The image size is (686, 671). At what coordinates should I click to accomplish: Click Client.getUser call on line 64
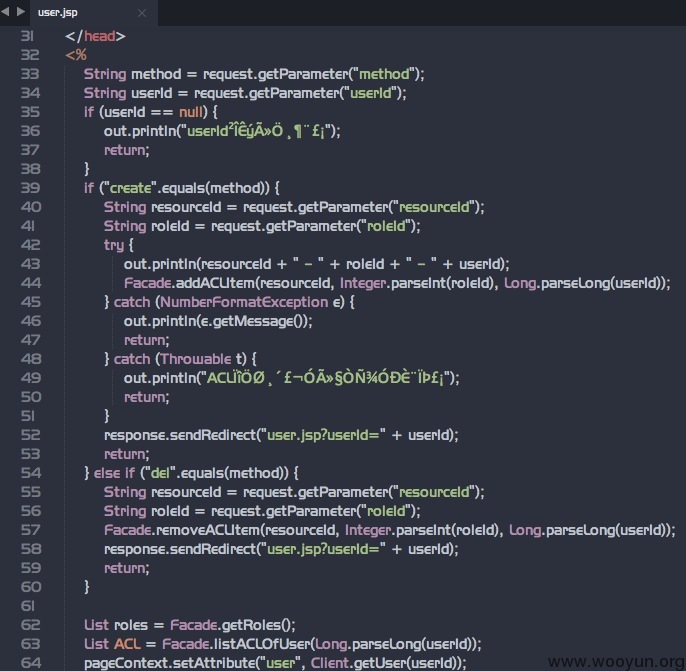(x=386, y=663)
